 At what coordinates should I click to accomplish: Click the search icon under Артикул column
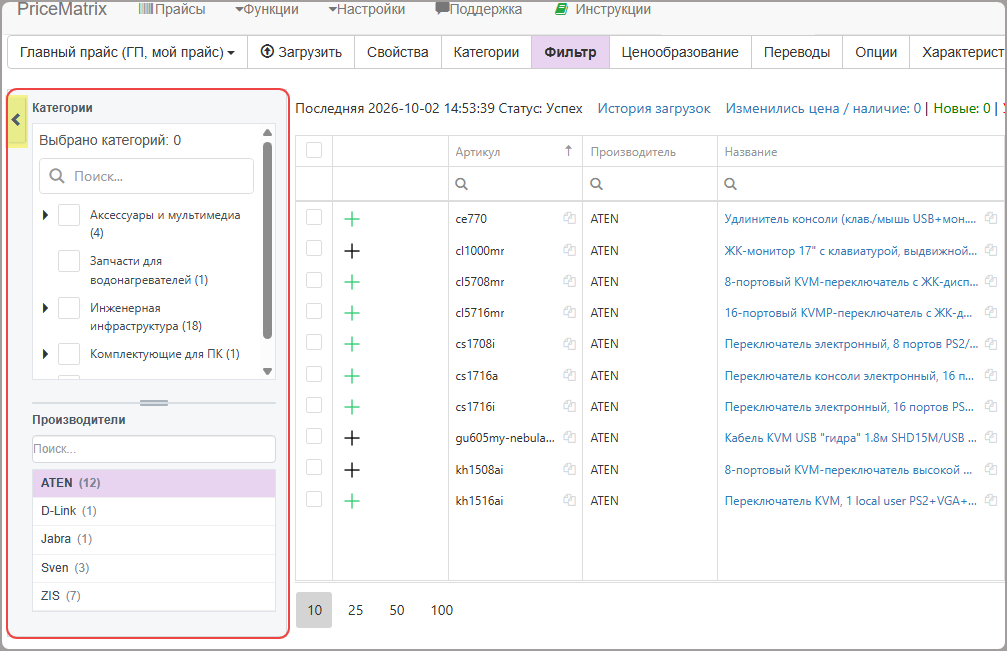point(461,184)
